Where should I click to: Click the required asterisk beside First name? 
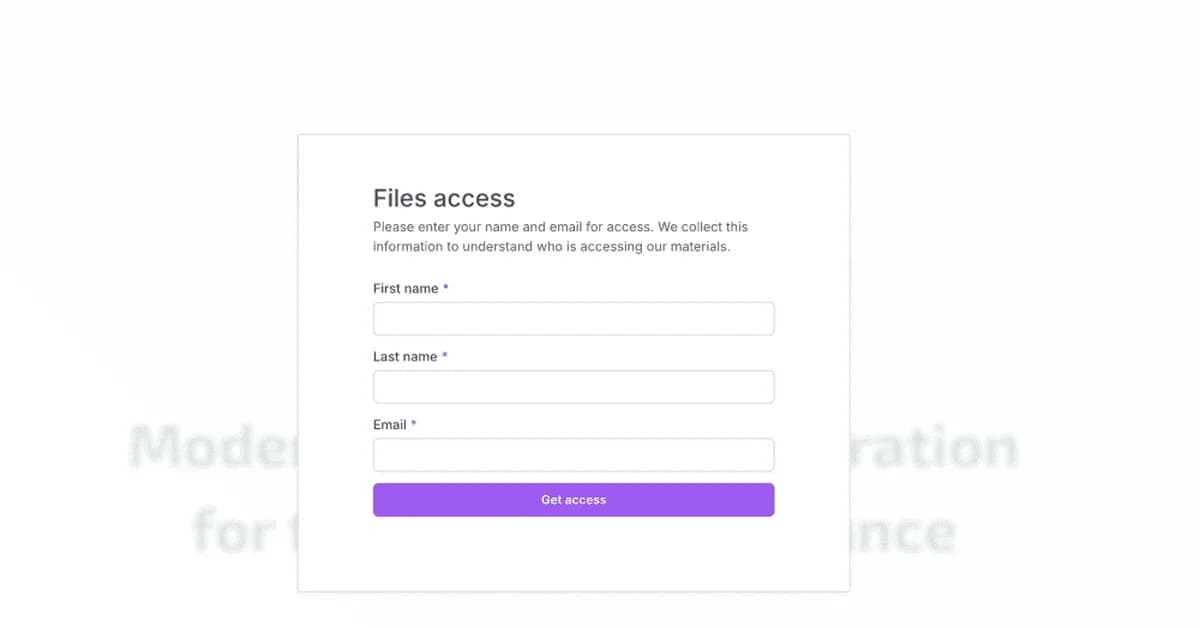(x=446, y=288)
